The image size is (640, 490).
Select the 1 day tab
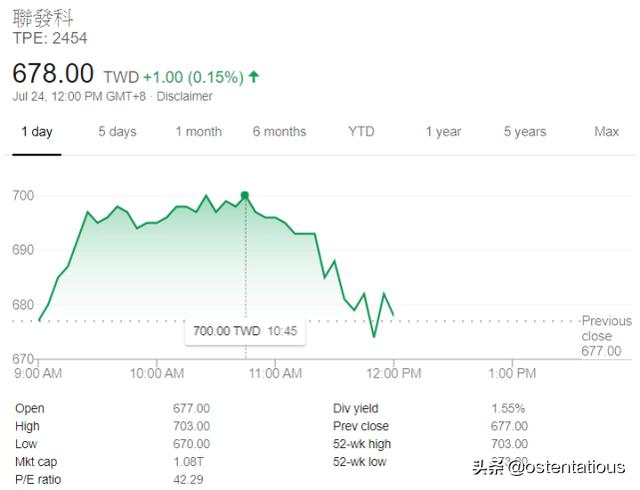tap(37, 132)
